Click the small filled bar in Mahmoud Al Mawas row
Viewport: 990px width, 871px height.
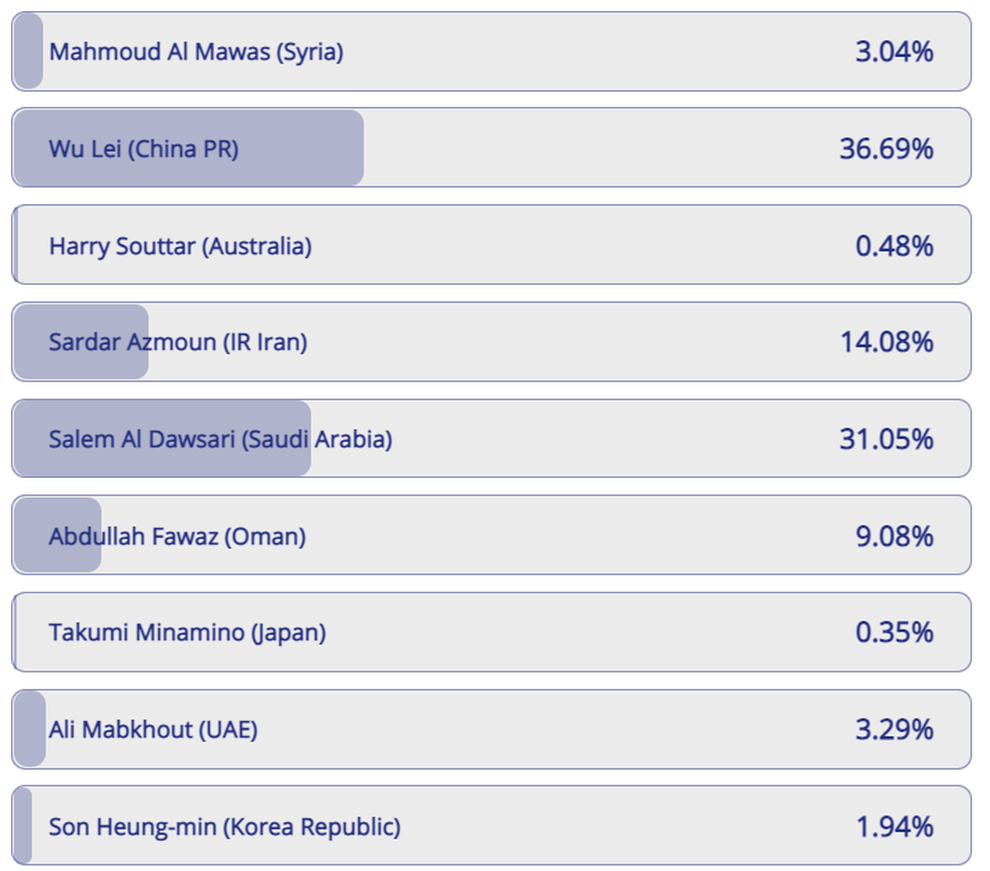28,52
